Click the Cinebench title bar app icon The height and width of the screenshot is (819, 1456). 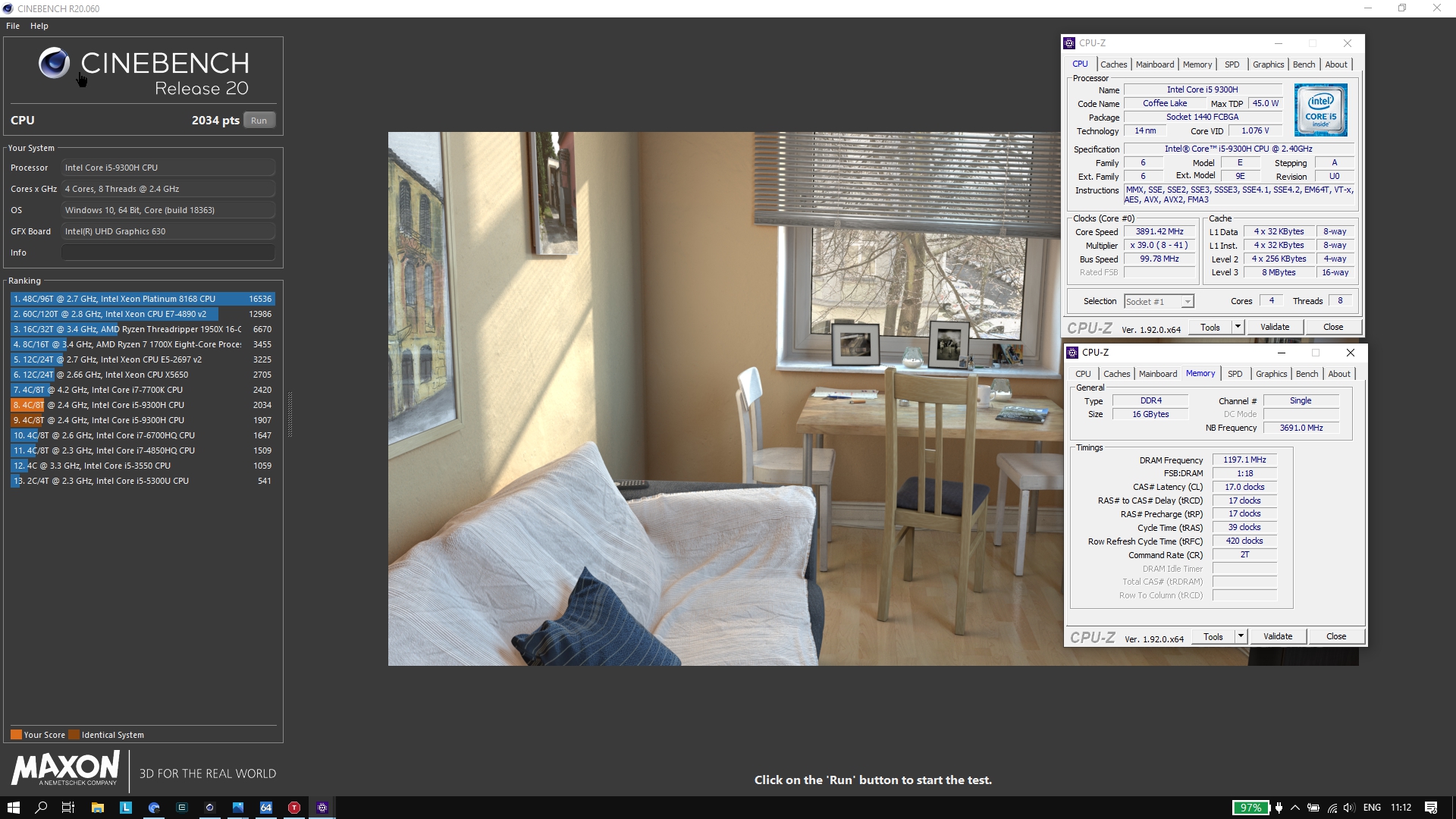click(8, 8)
